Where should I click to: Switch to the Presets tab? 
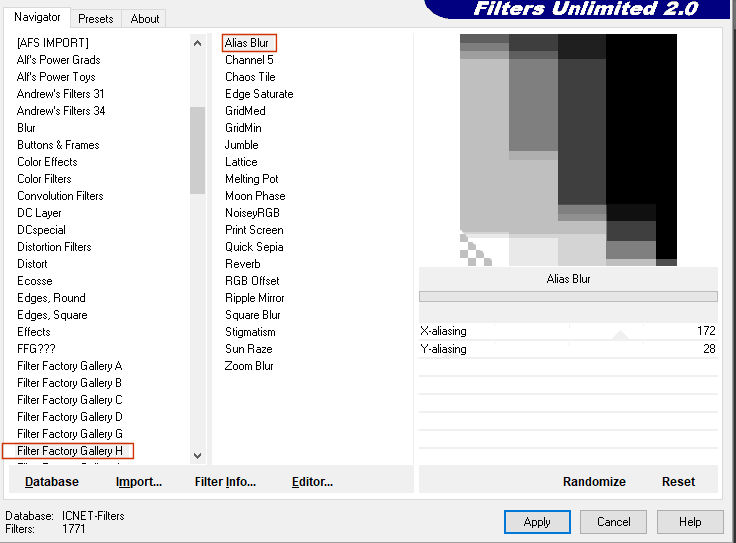click(x=96, y=18)
